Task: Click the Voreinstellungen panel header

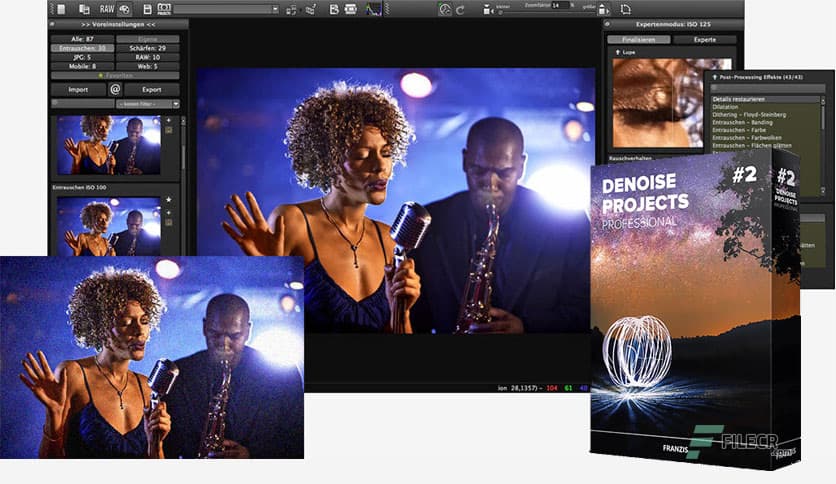Action: coord(118,25)
